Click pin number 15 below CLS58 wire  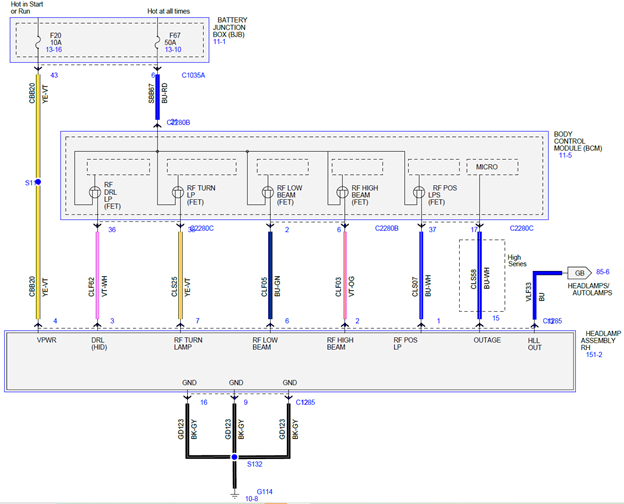pos(495,318)
